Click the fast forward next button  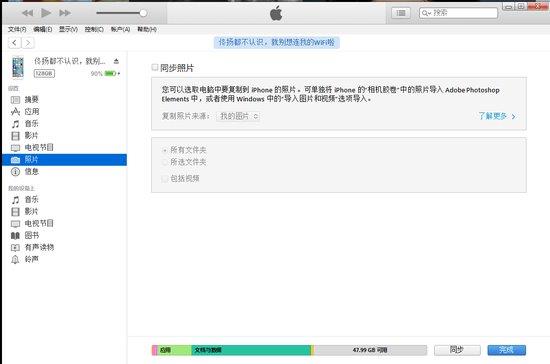pos(65,13)
